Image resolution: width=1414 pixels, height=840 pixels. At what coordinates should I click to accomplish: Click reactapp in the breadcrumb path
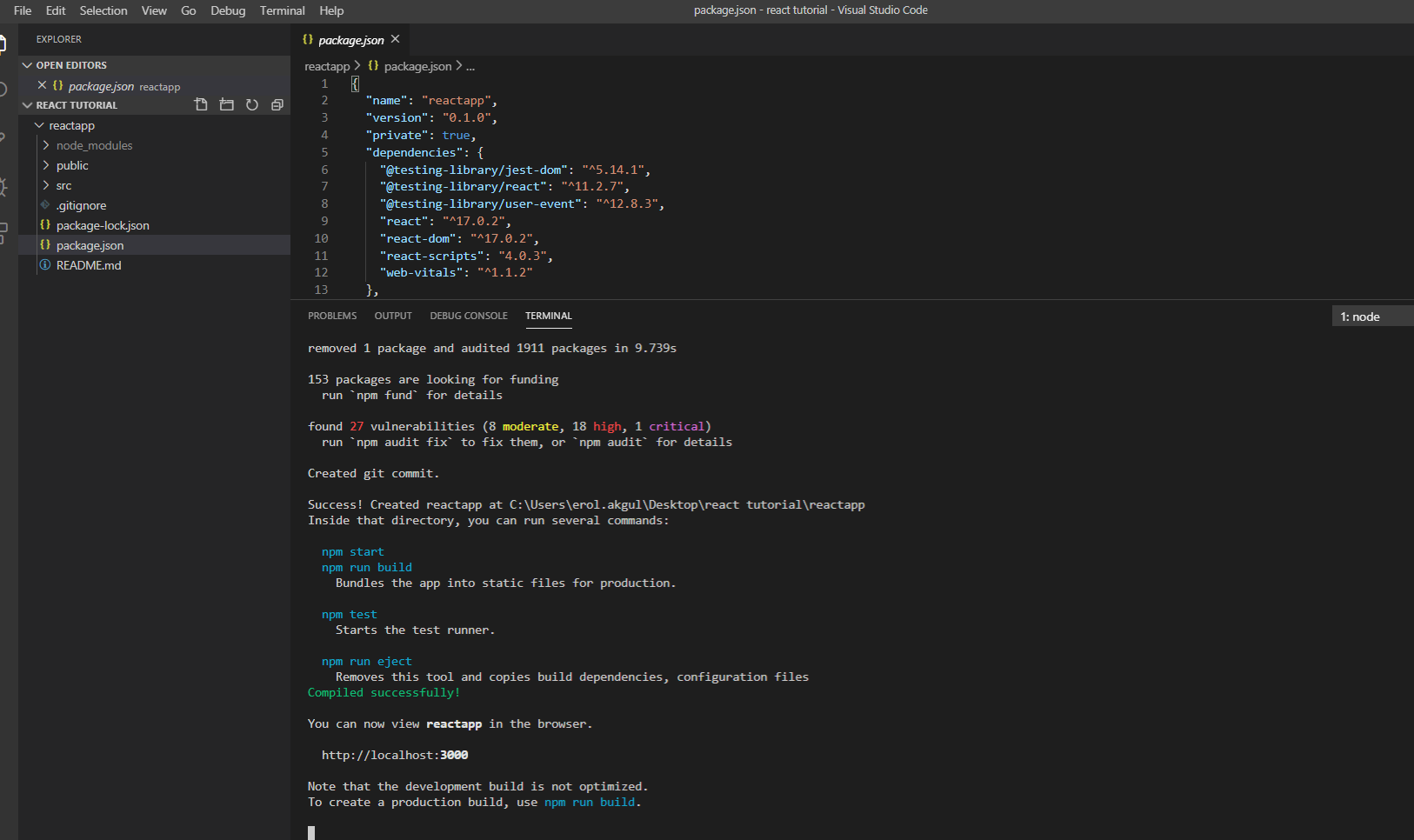327,67
